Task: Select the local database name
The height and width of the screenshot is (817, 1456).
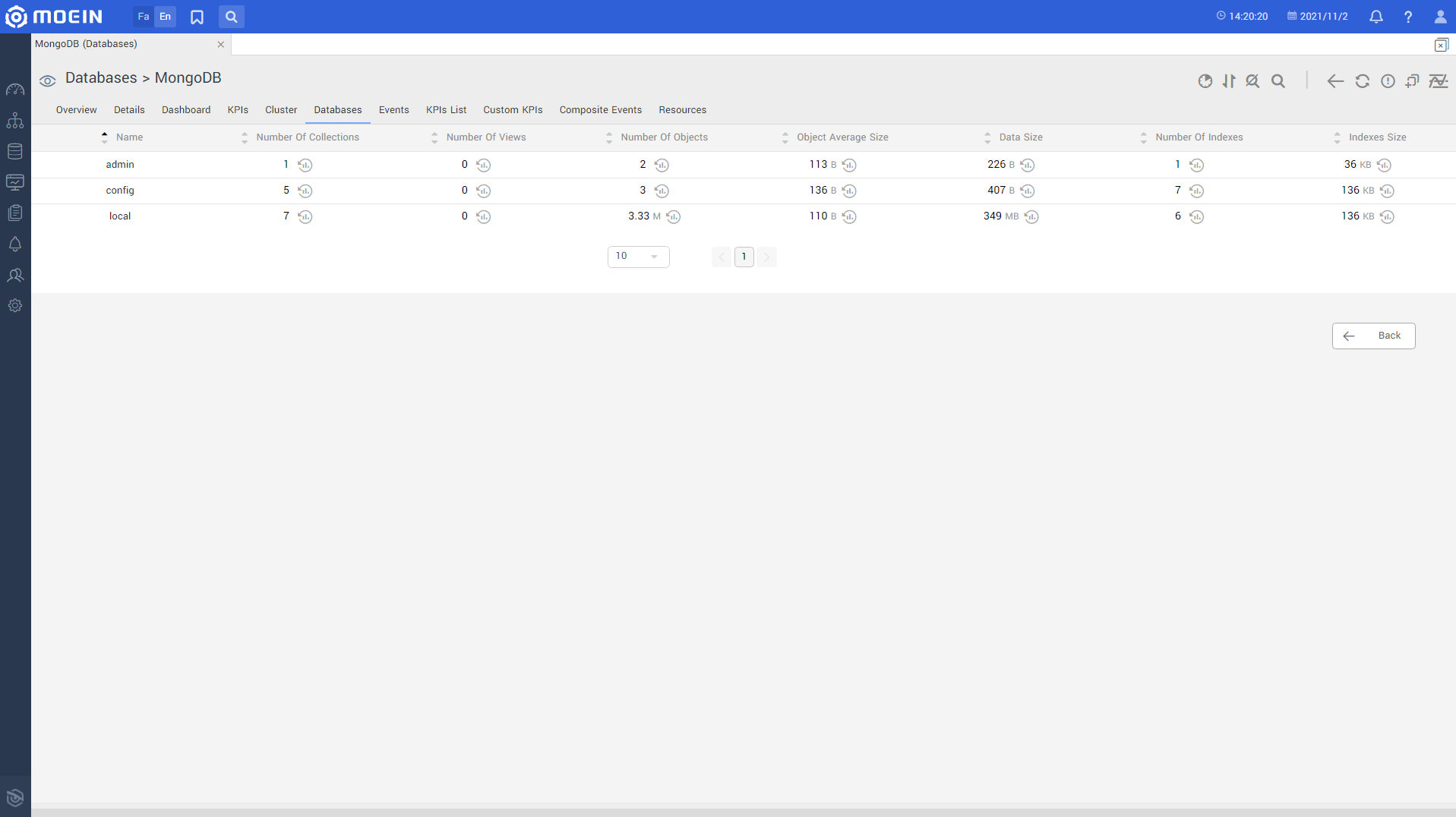Action: (x=120, y=216)
